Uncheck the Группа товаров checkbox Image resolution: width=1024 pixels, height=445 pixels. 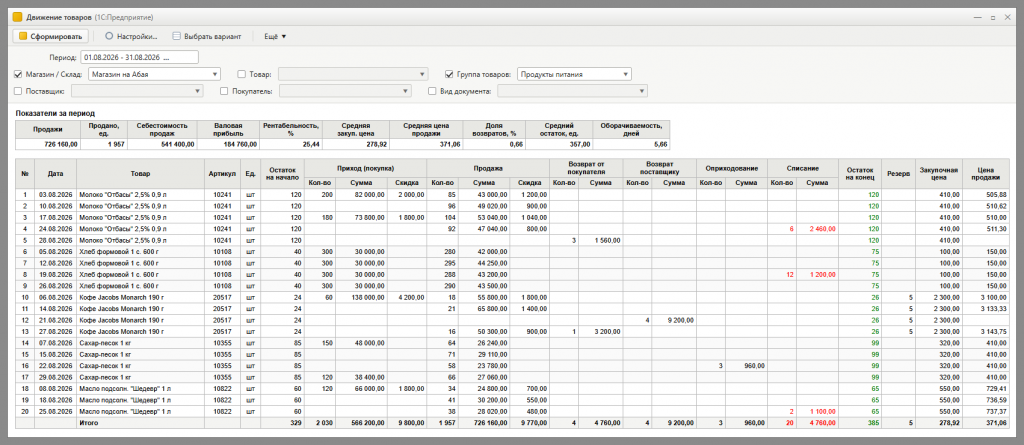pyautogui.click(x=449, y=74)
